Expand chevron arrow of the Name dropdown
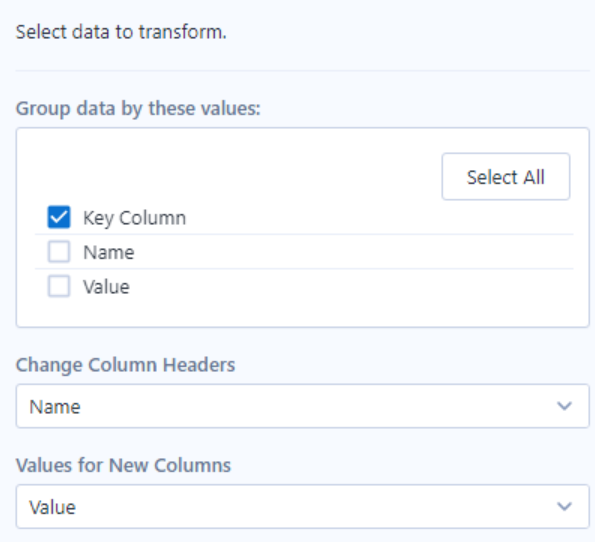 564,406
